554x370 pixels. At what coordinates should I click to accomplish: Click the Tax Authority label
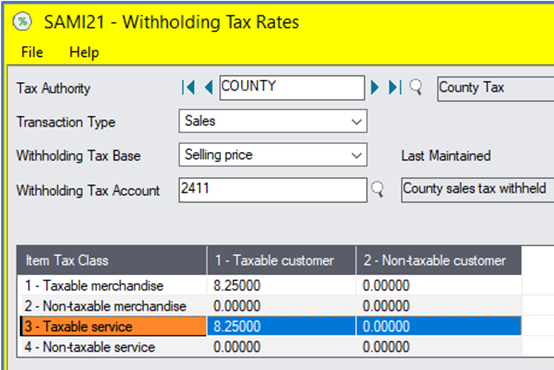coord(53,88)
